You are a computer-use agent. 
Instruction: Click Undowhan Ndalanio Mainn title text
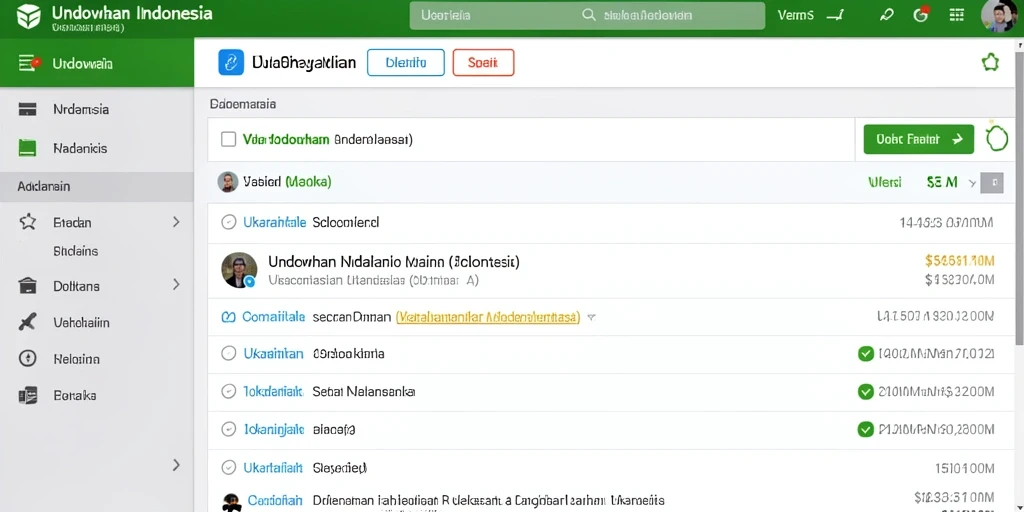pos(394,262)
